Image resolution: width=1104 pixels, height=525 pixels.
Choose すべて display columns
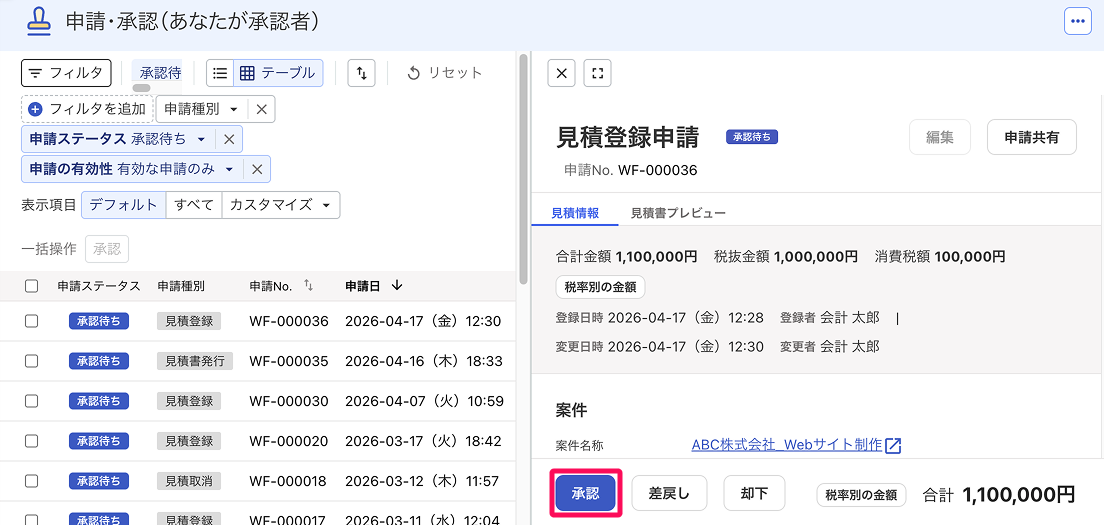click(194, 205)
